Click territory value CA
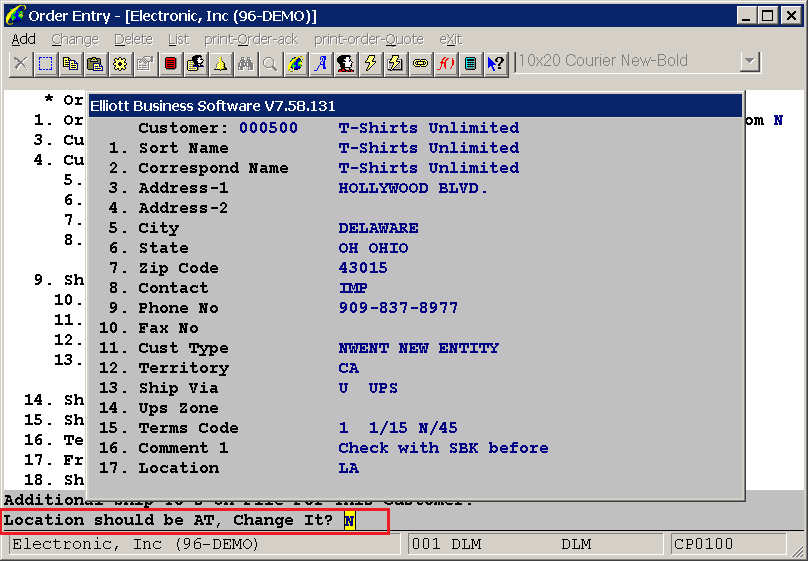 tap(348, 368)
